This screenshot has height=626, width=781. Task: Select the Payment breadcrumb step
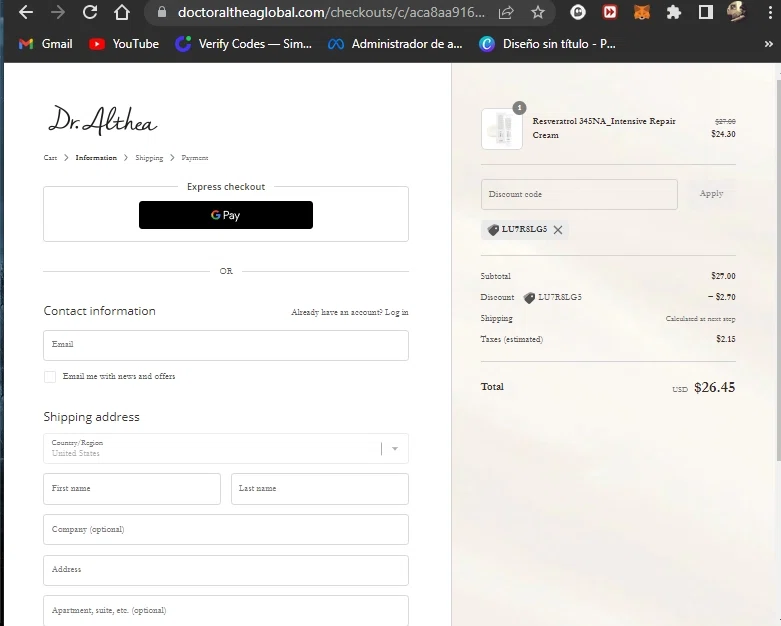click(x=195, y=157)
